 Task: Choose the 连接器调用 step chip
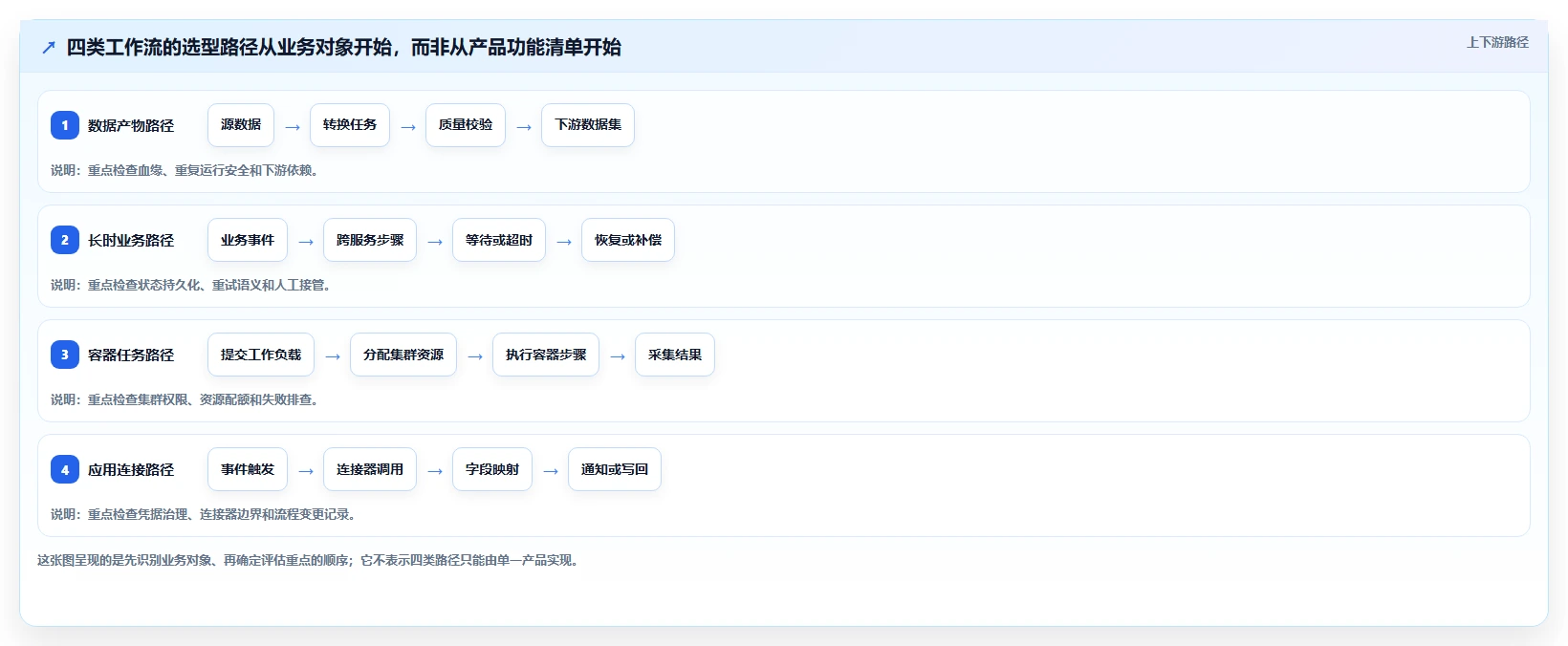pos(370,469)
